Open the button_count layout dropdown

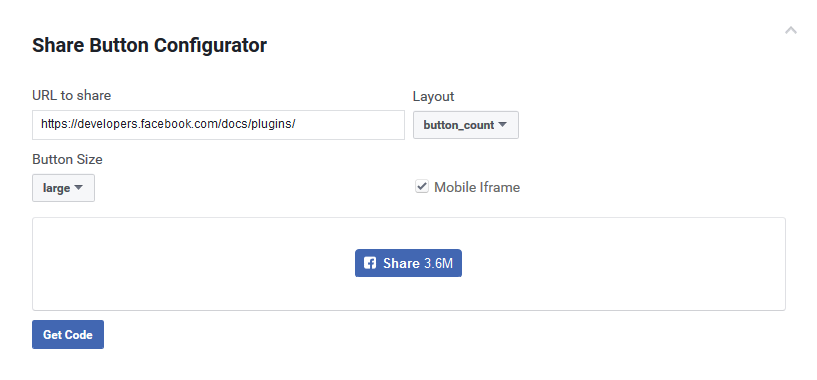click(466, 125)
